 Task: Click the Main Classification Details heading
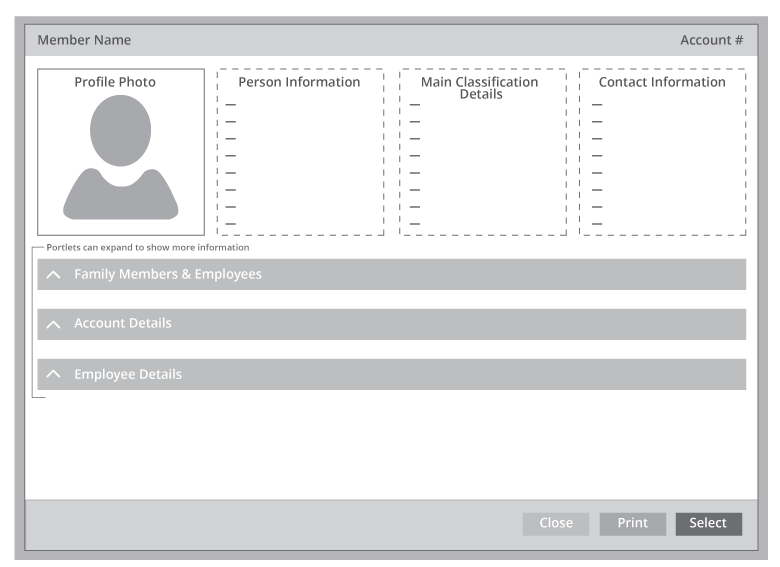(x=480, y=88)
